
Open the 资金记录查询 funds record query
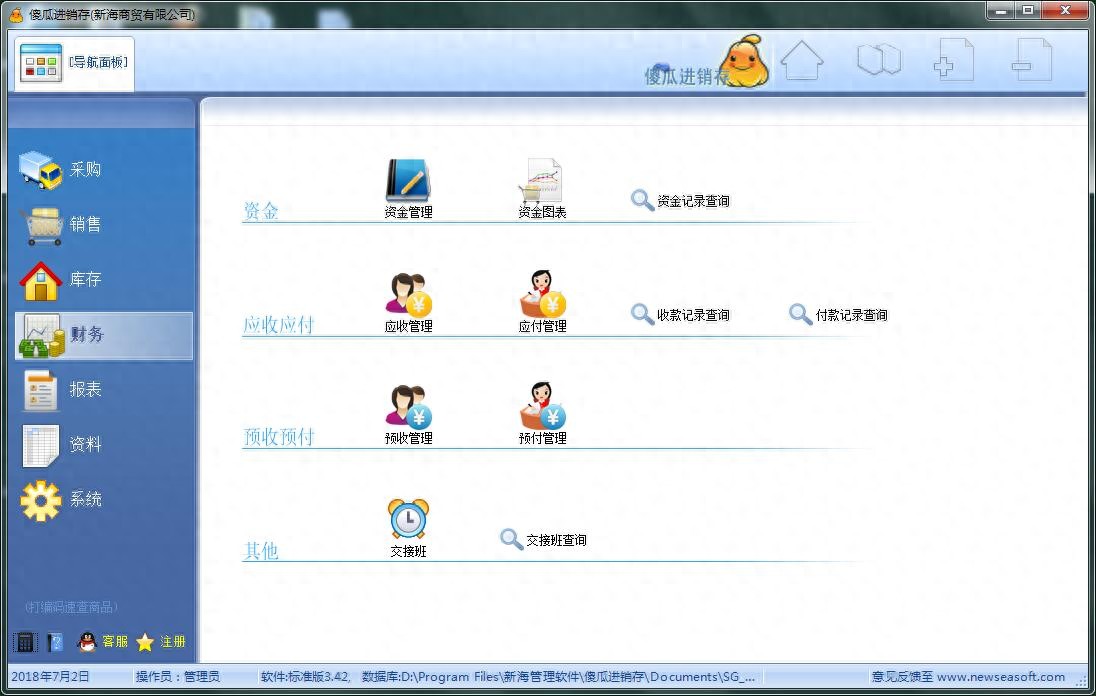point(692,199)
